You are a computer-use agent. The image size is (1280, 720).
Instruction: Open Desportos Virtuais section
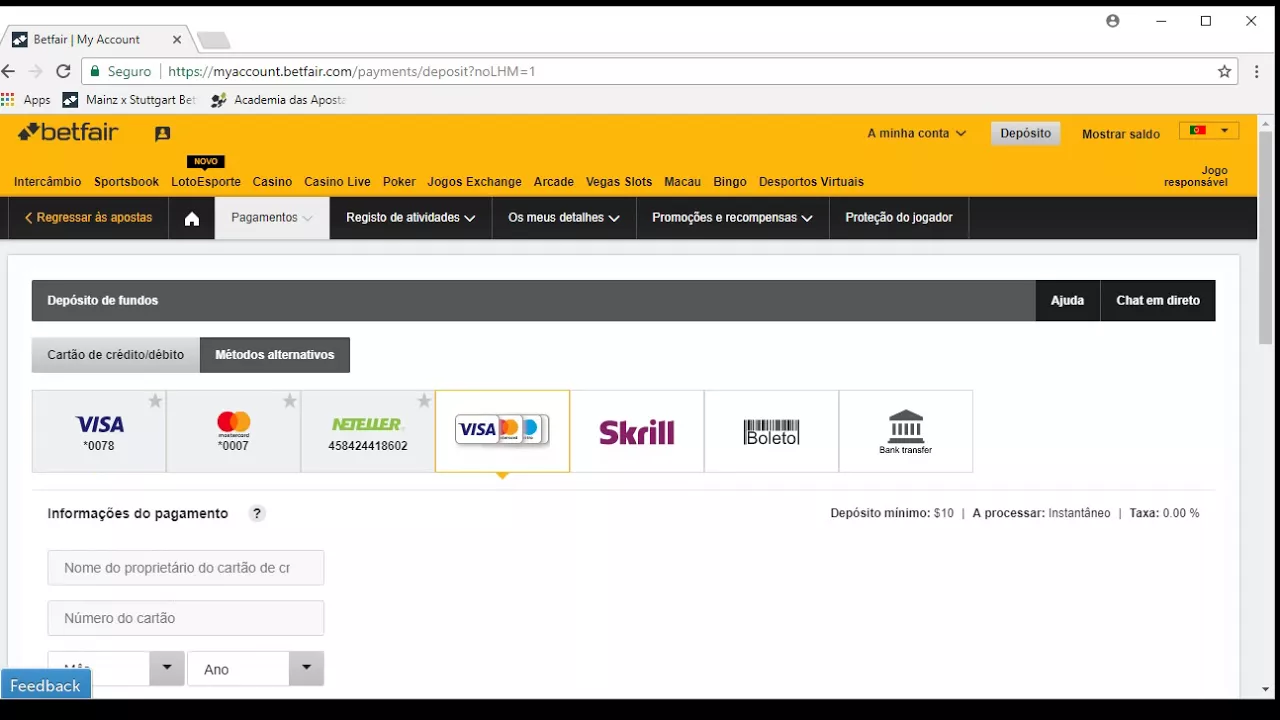coord(811,182)
